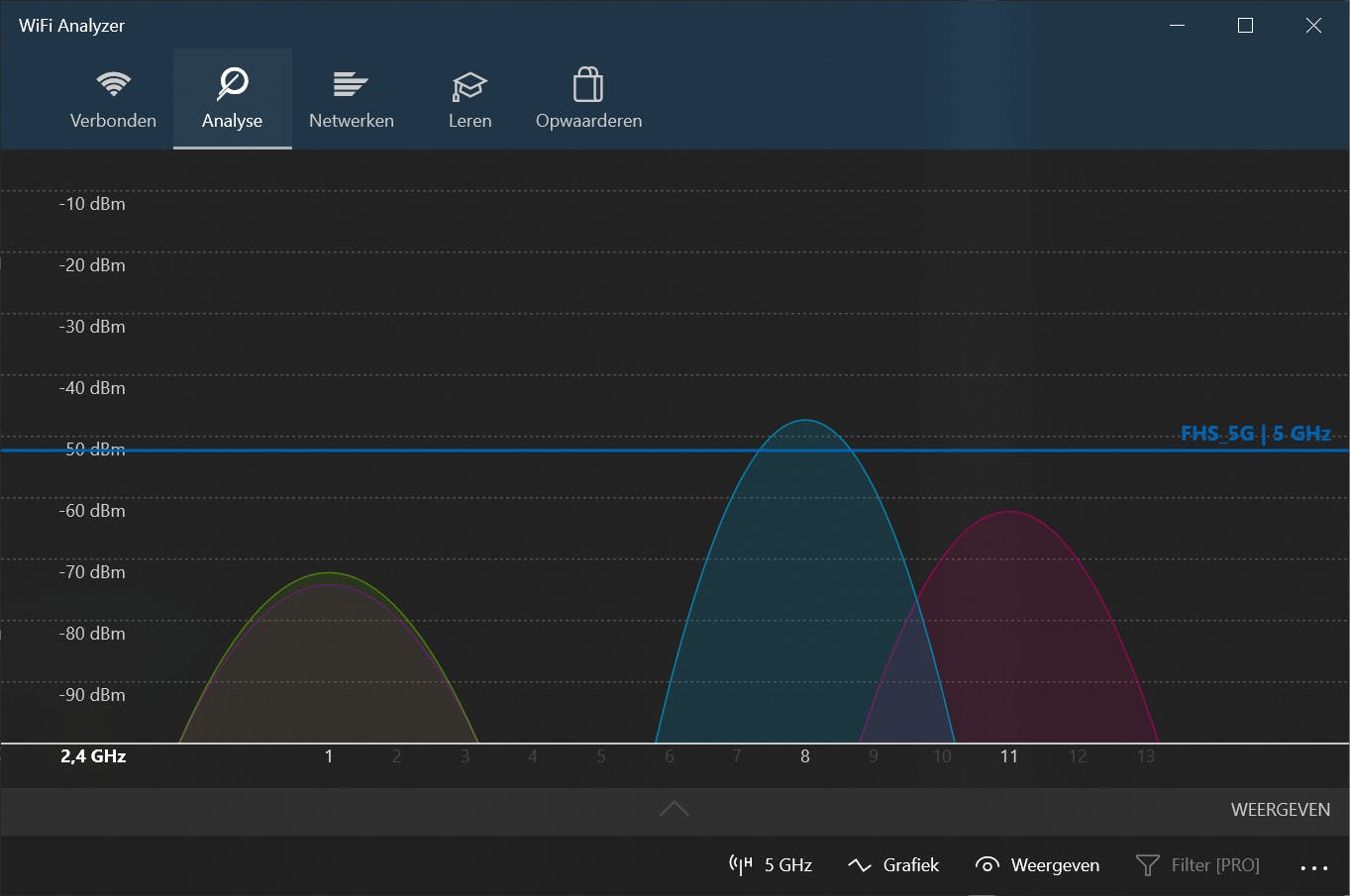This screenshot has width=1350, height=896.
Task: Switch to the Netwerken tab
Action: tap(351, 99)
